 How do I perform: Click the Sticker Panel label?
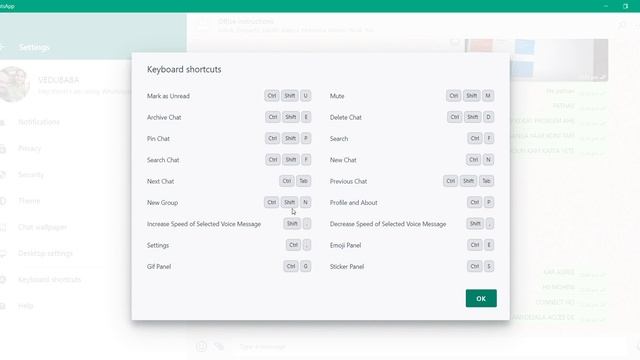click(347, 267)
